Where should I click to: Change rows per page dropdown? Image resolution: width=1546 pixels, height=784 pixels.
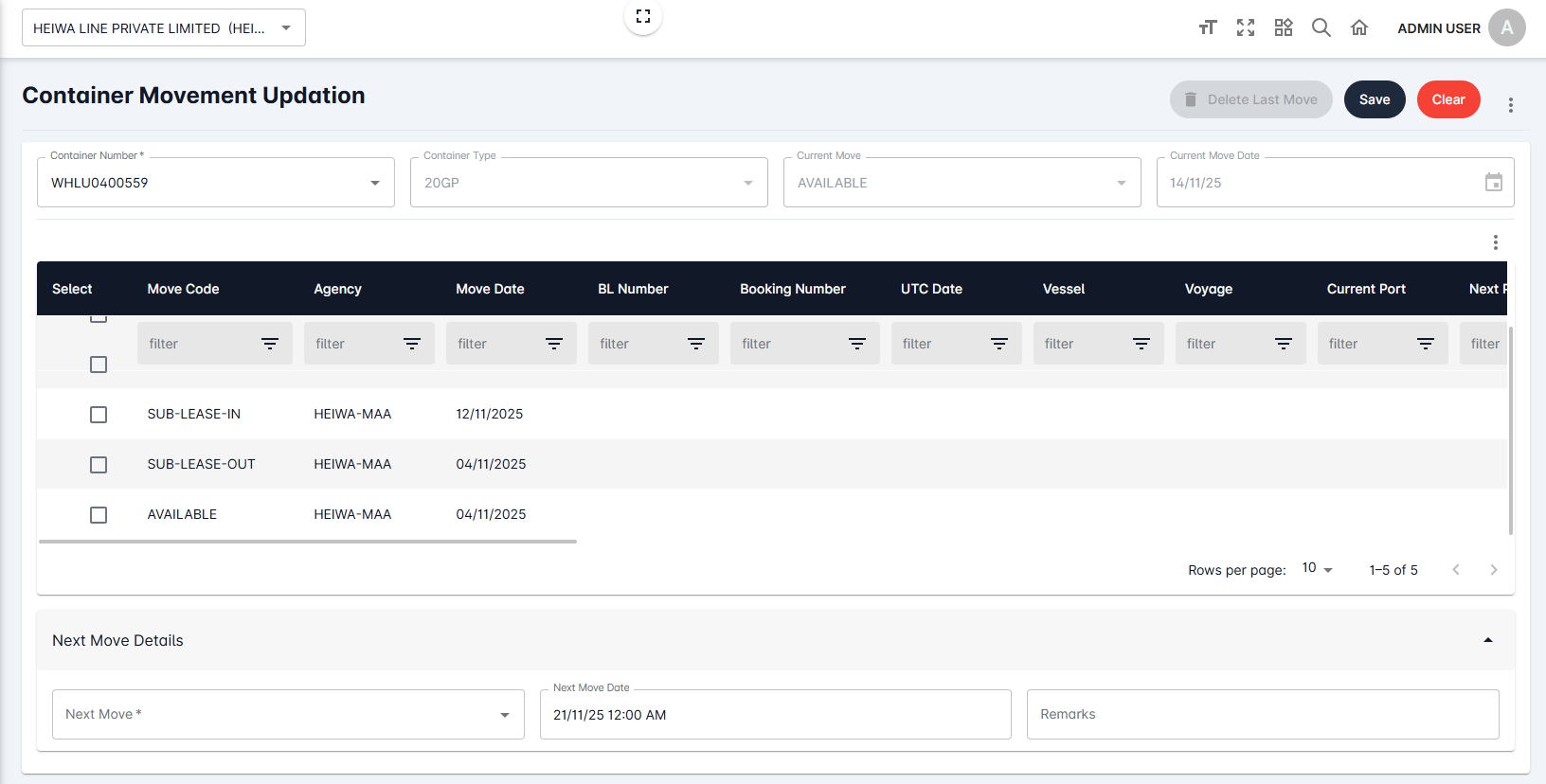1317,569
